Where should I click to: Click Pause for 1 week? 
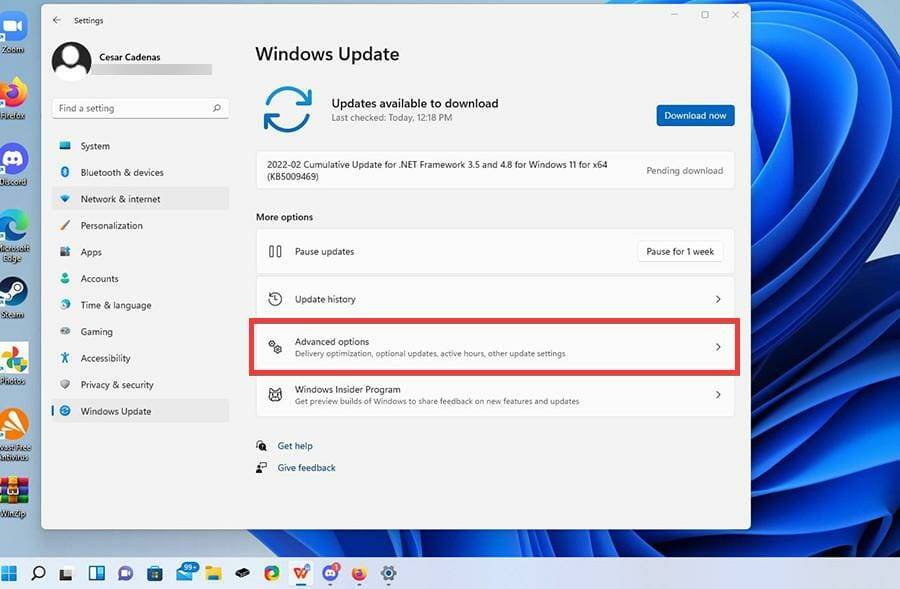click(679, 251)
